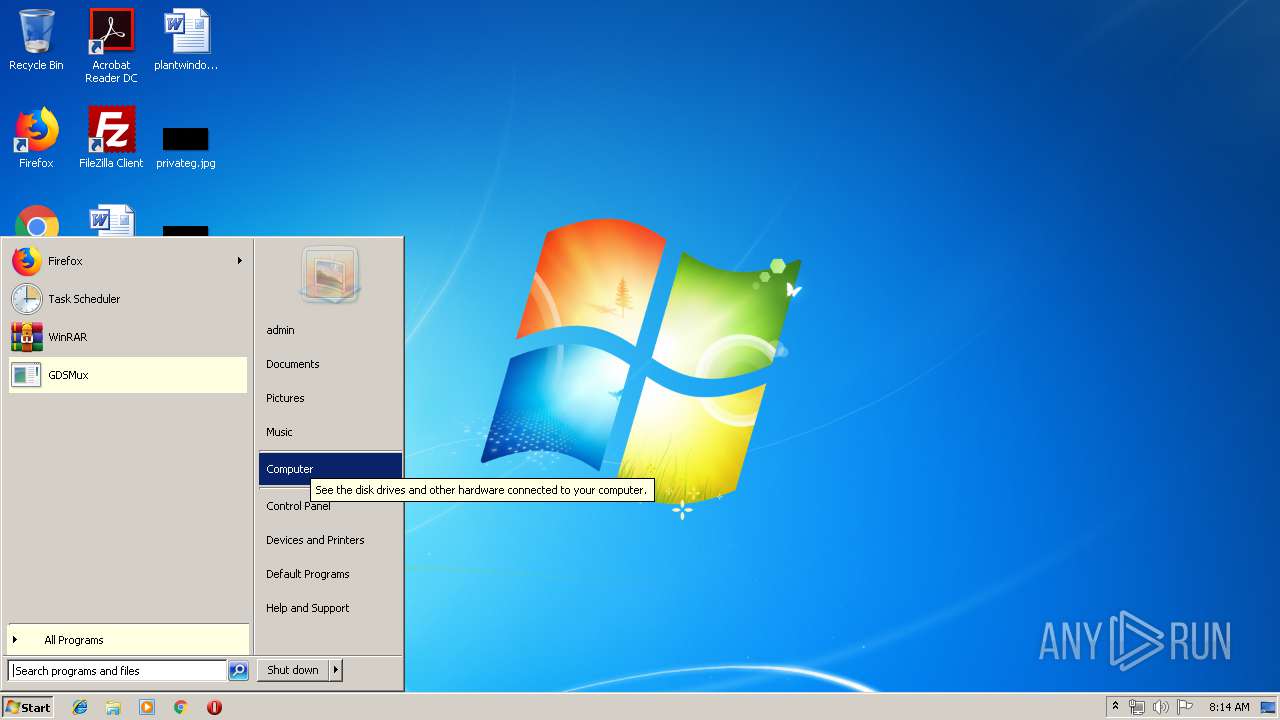
Task: Select privateg.jpg file on desktop
Action: click(186, 146)
